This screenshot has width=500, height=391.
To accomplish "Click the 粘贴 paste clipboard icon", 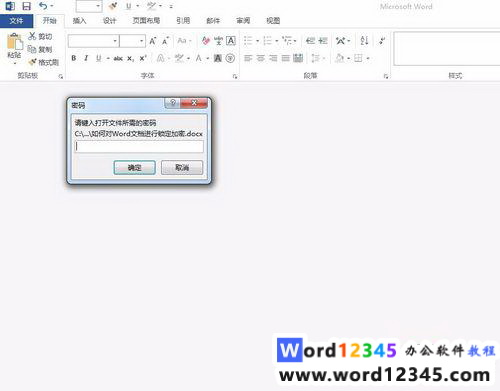I will pos(14,42).
